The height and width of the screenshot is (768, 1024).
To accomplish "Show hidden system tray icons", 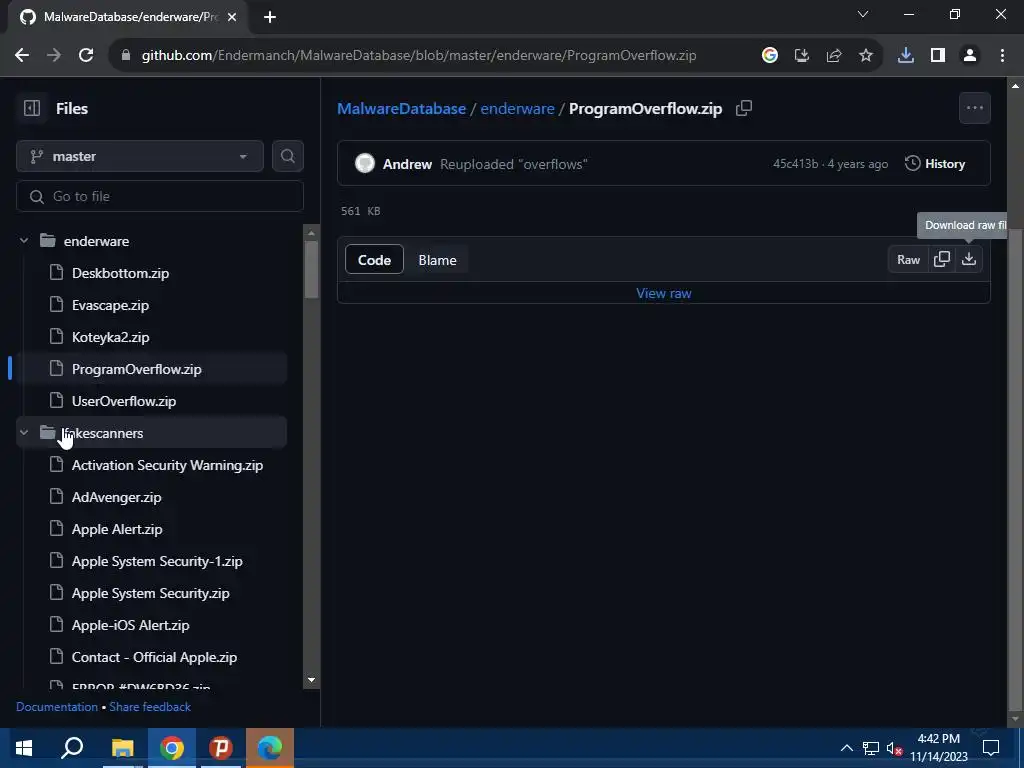I will click(846, 748).
